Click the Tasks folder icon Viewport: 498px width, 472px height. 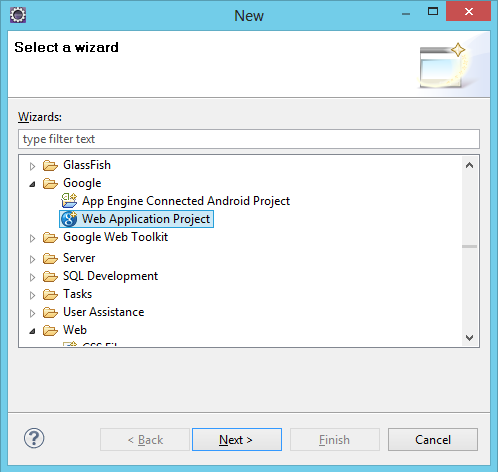click(x=50, y=294)
